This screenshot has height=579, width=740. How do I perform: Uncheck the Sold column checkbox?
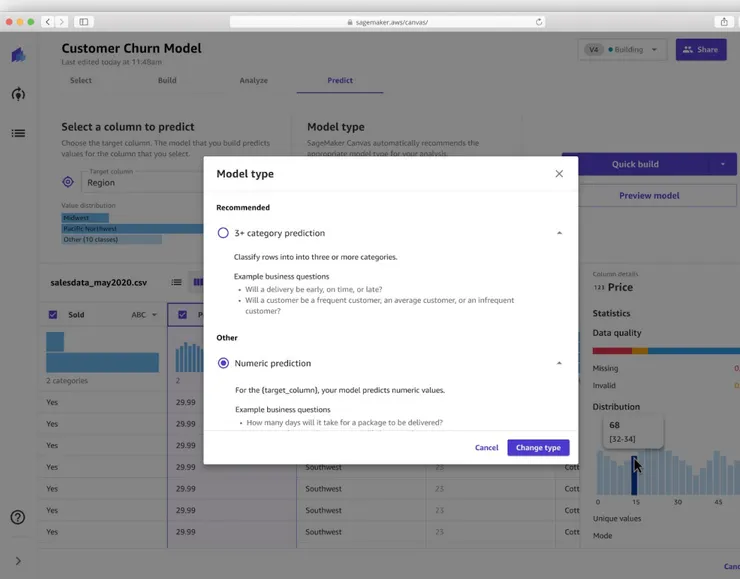(x=53, y=315)
